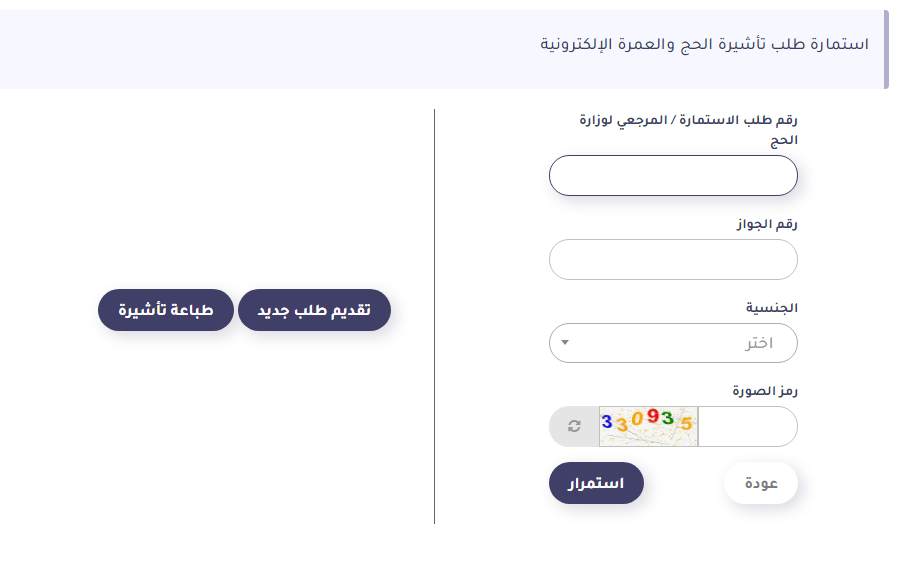
Task: Click the 'عودة' back button
Action: (x=761, y=483)
